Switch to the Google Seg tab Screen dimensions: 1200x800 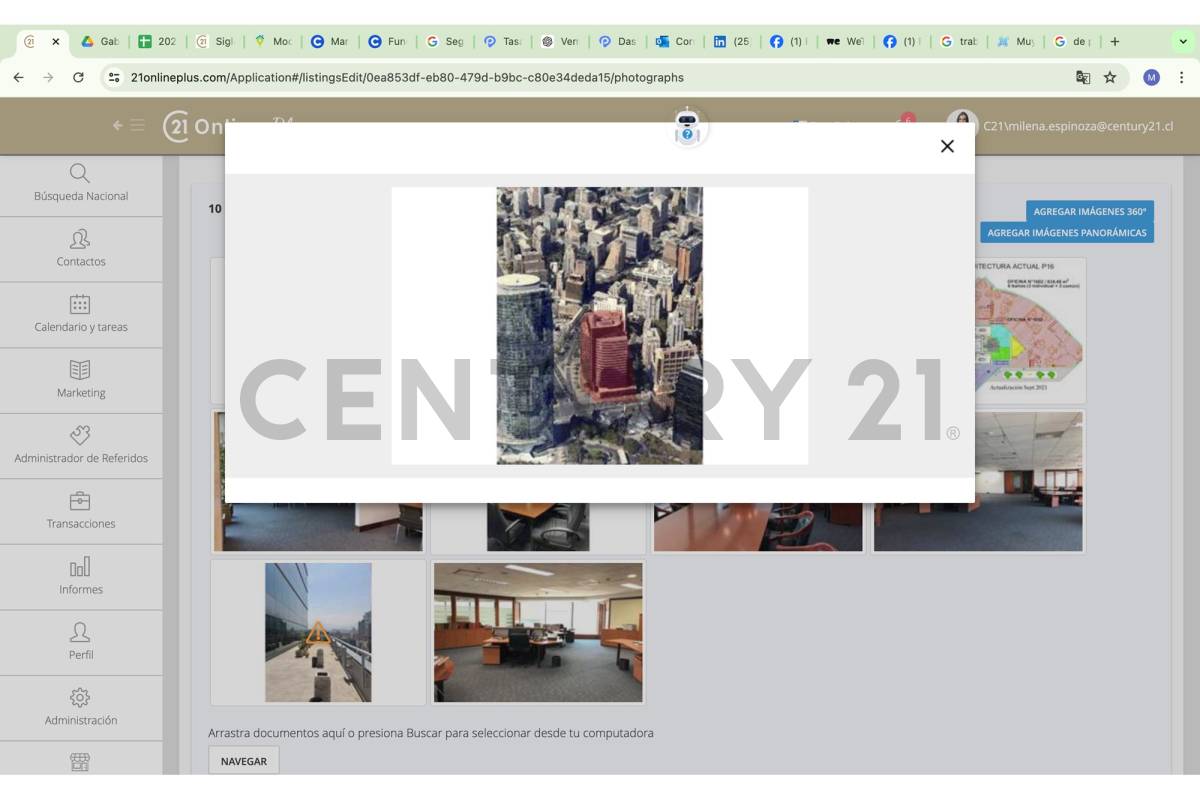tap(445, 42)
